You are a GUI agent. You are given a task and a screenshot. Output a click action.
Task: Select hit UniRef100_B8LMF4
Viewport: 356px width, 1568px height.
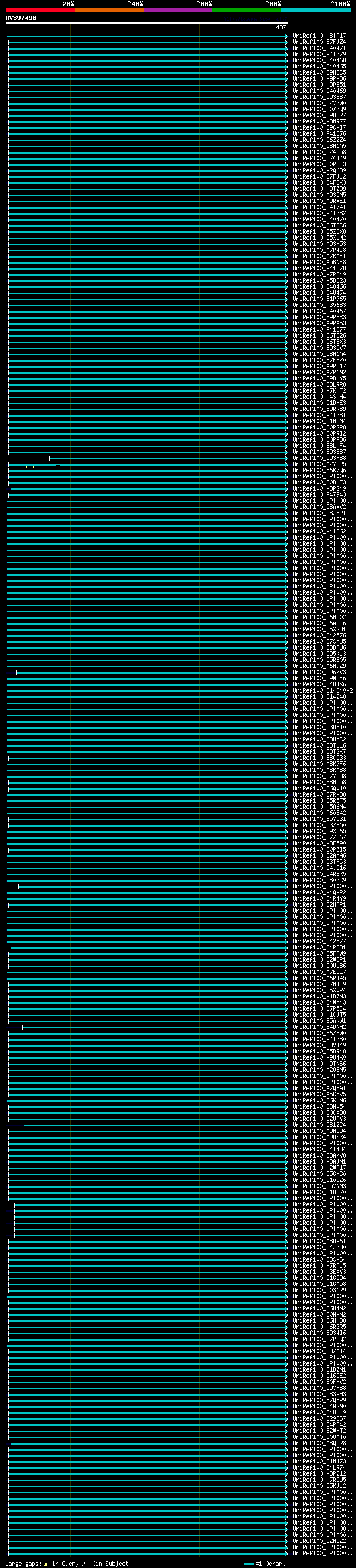click(319, 446)
